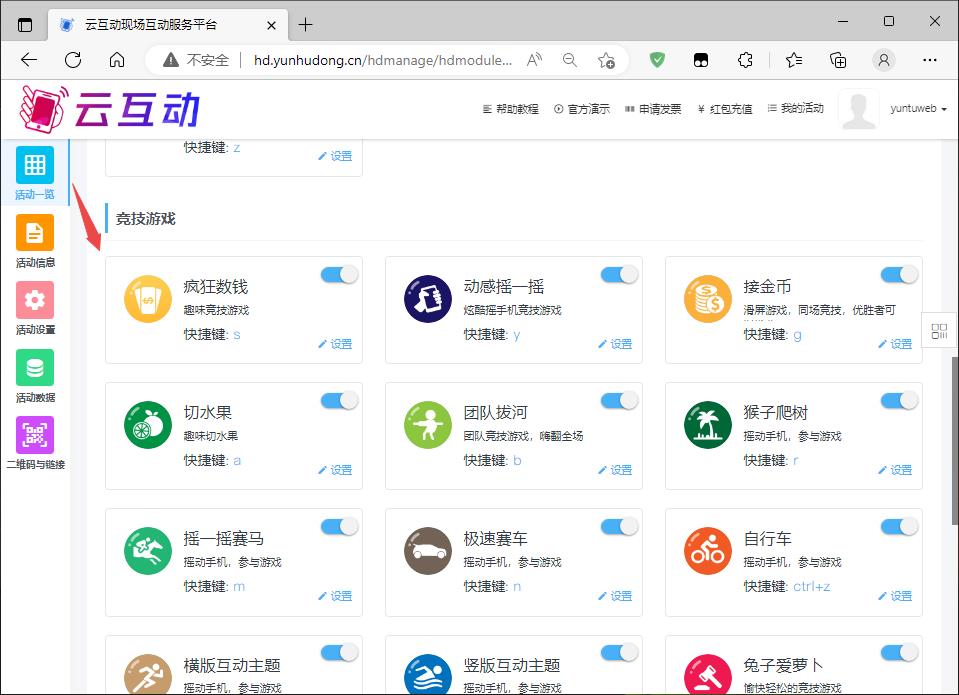Image resolution: width=959 pixels, height=695 pixels.
Task: Open 帮助教程 in the top menu
Action: coord(511,109)
